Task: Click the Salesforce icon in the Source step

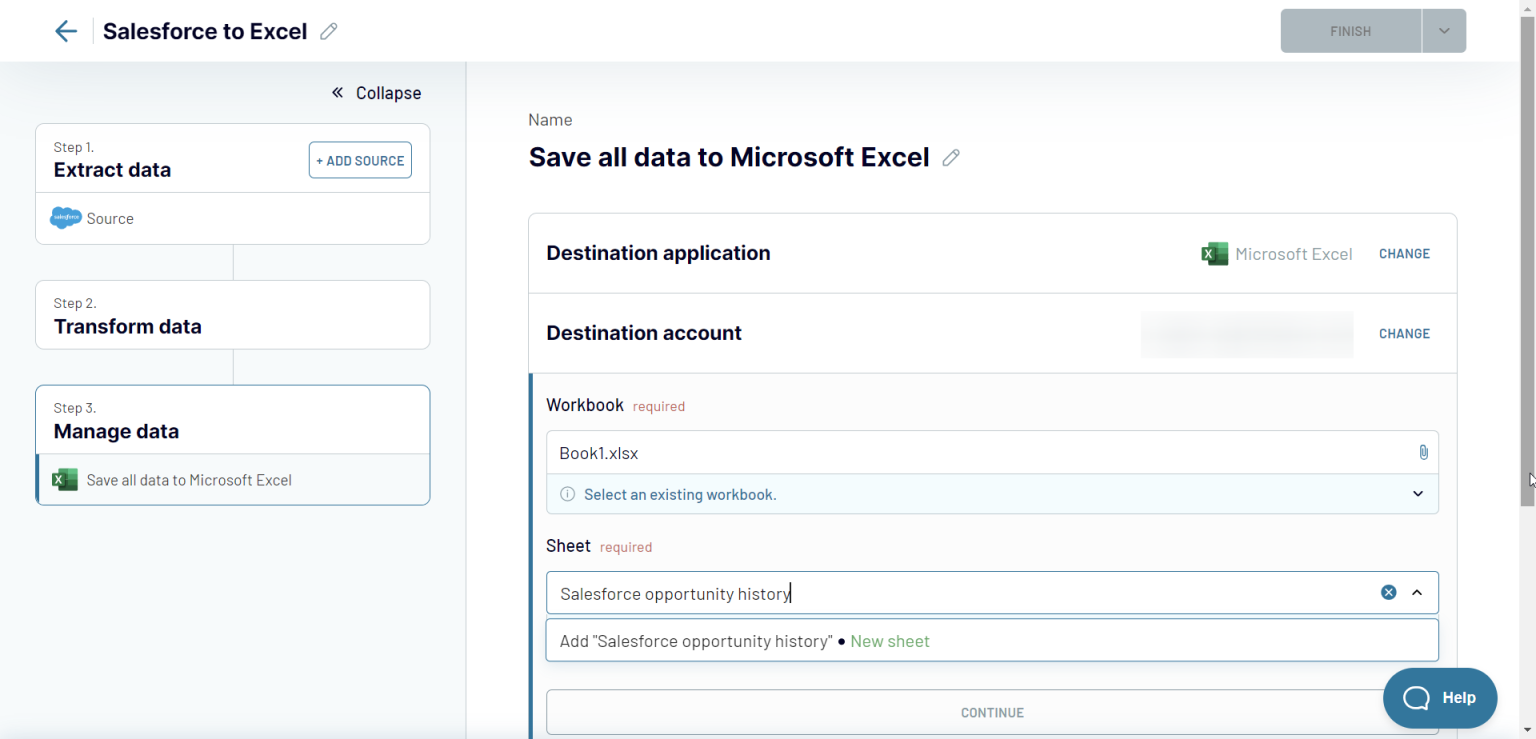Action: tap(64, 218)
